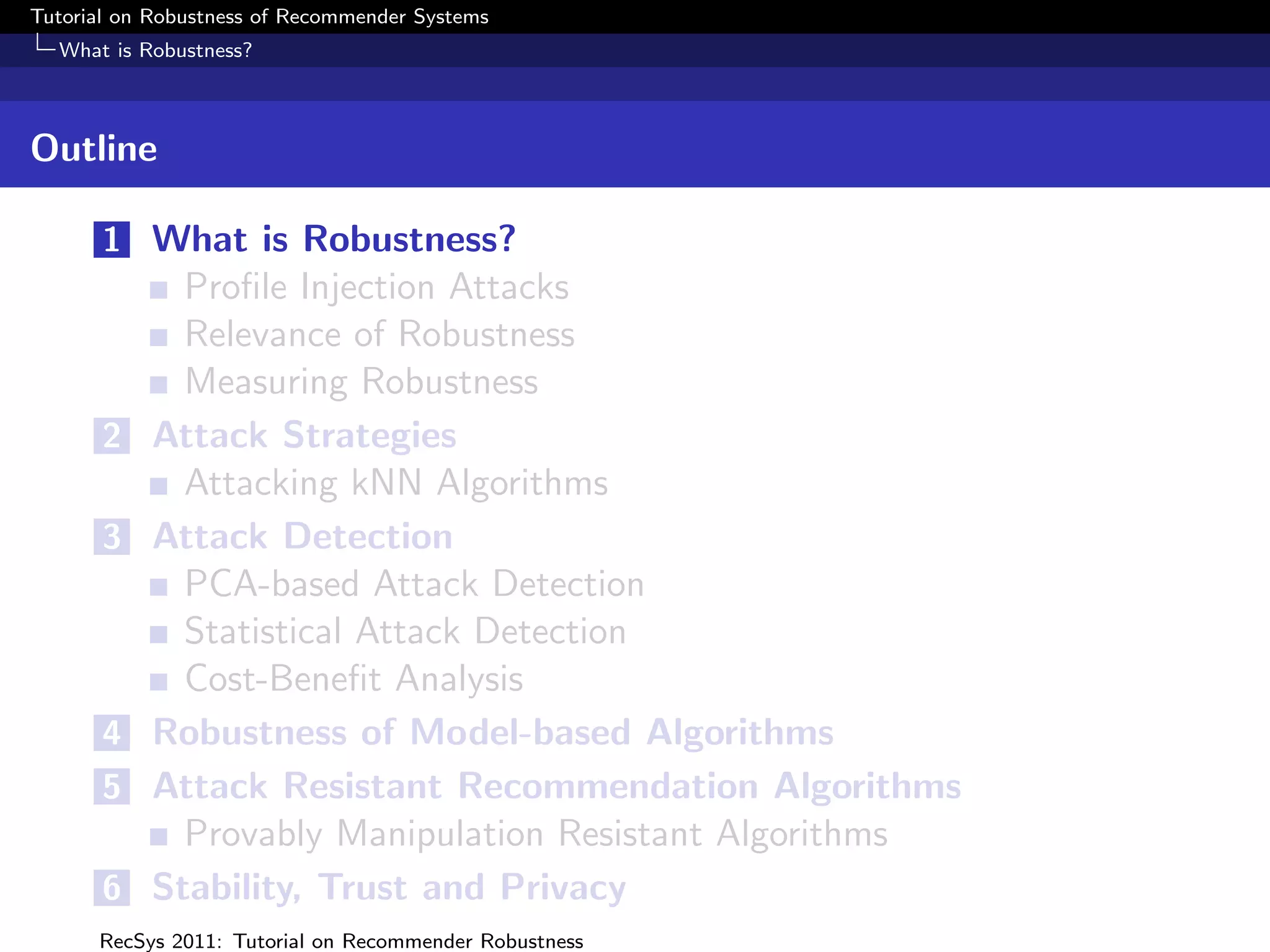This screenshot has width=1270, height=952.
Task: Open 'Robustness of Model-based Algorithms' section
Action: (x=493, y=733)
